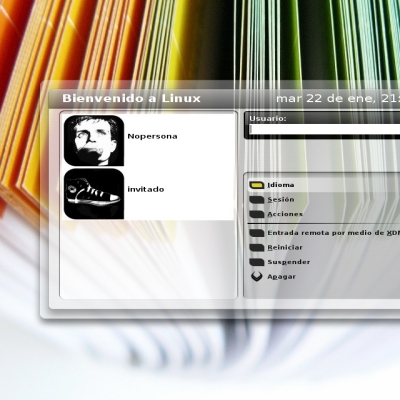
Task: Select the invitado sneaker avatar
Action: coord(94,194)
